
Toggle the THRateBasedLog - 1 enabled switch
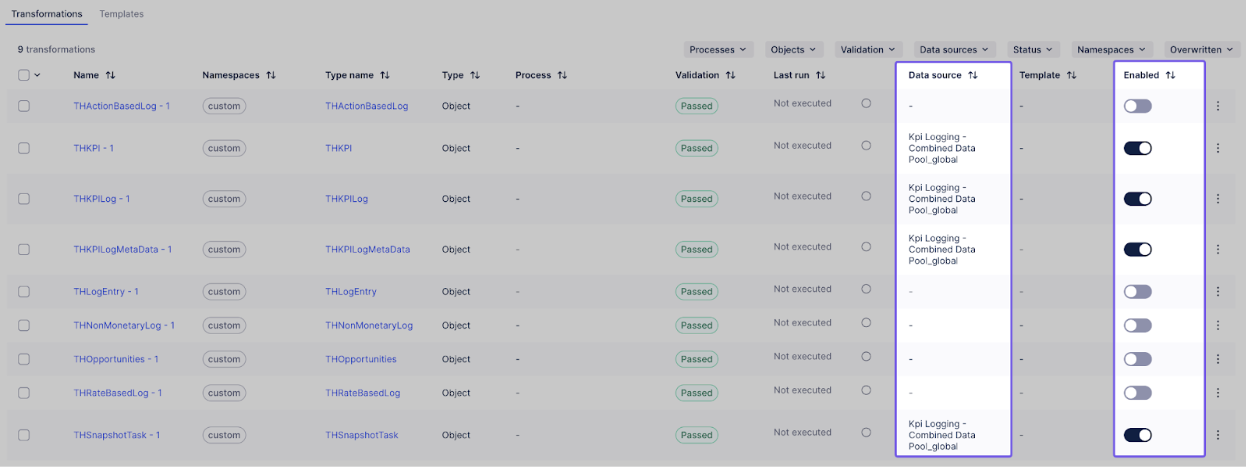tap(1137, 393)
